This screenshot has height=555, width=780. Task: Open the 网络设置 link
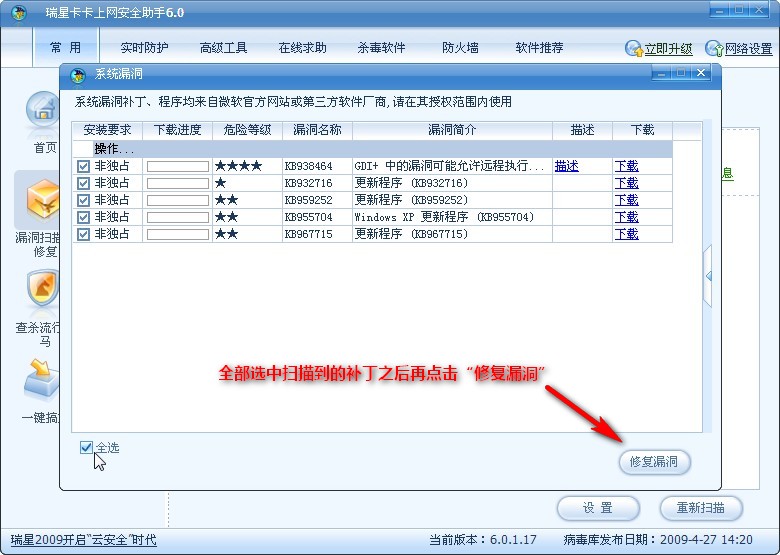click(x=749, y=49)
